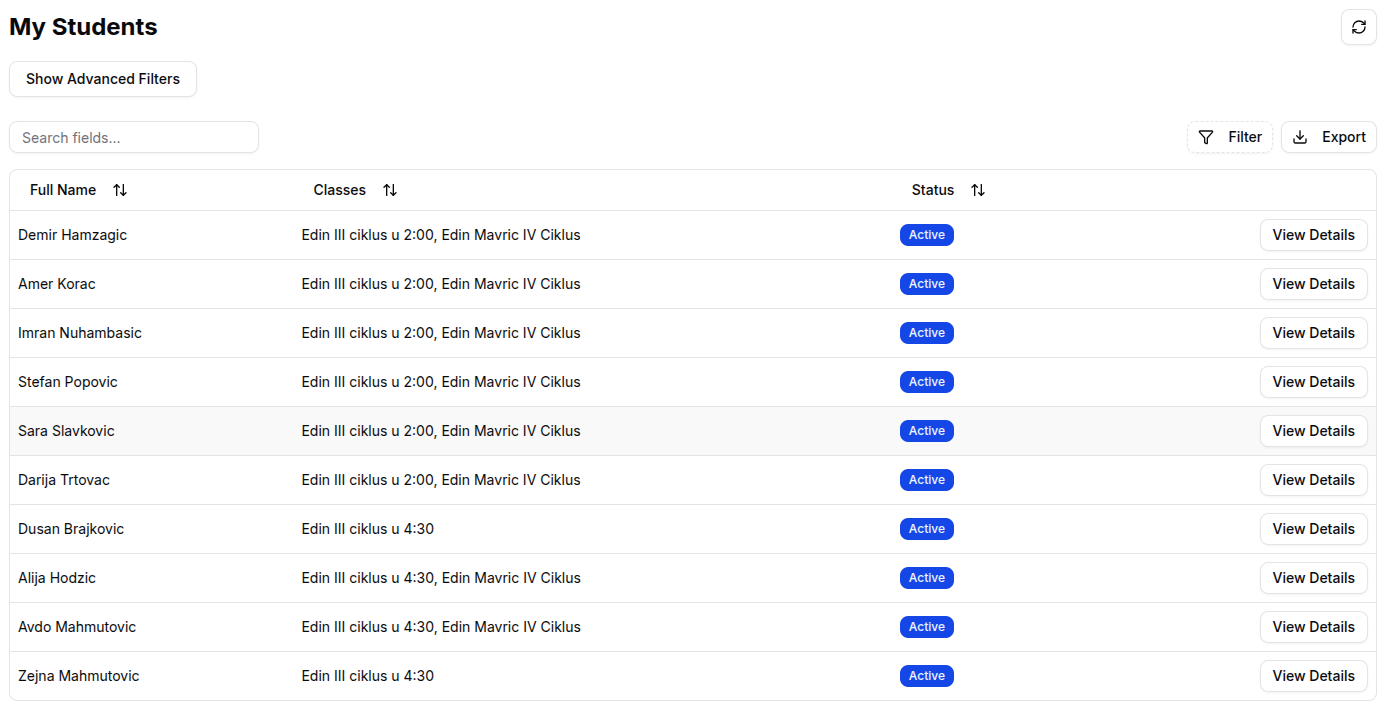
Task: Click the refresh icon button
Action: 1358,27
